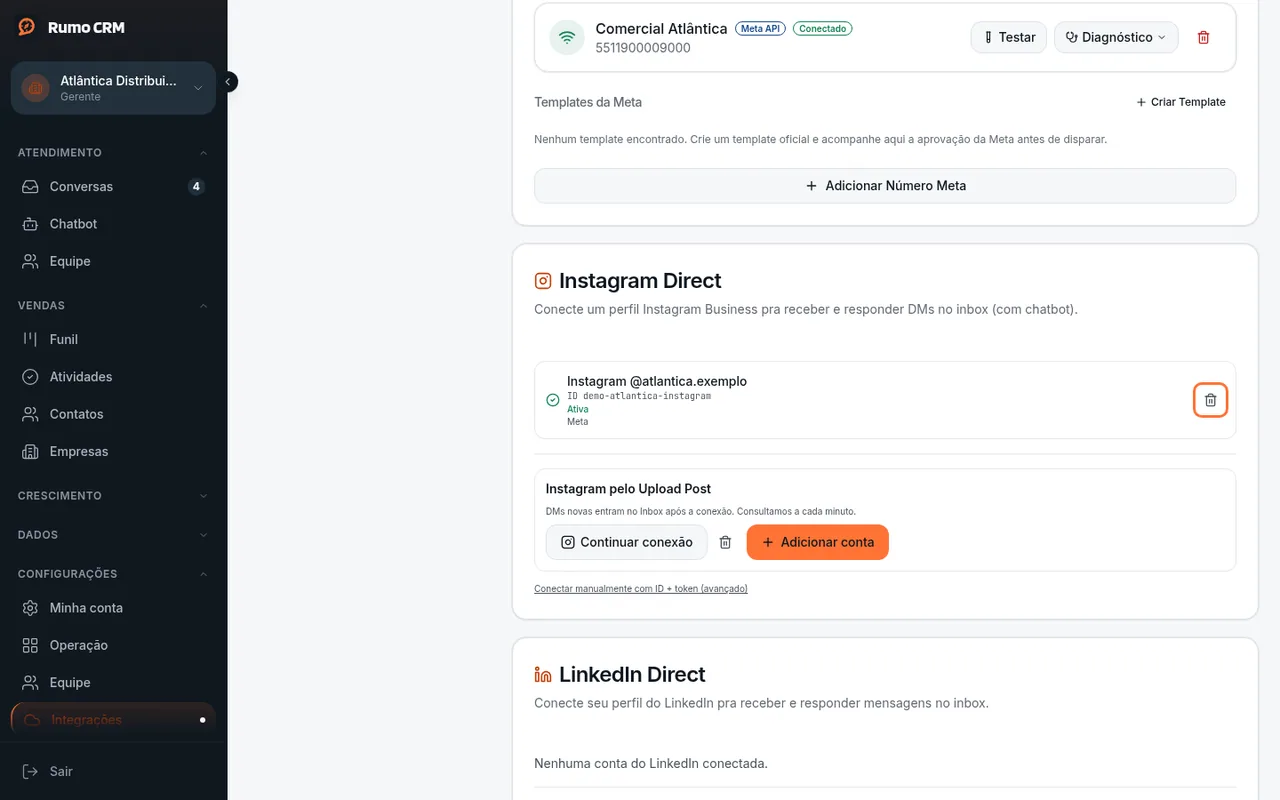1280x800 pixels.
Task: Click the Atividades check-circle icon
Action: 30,377
